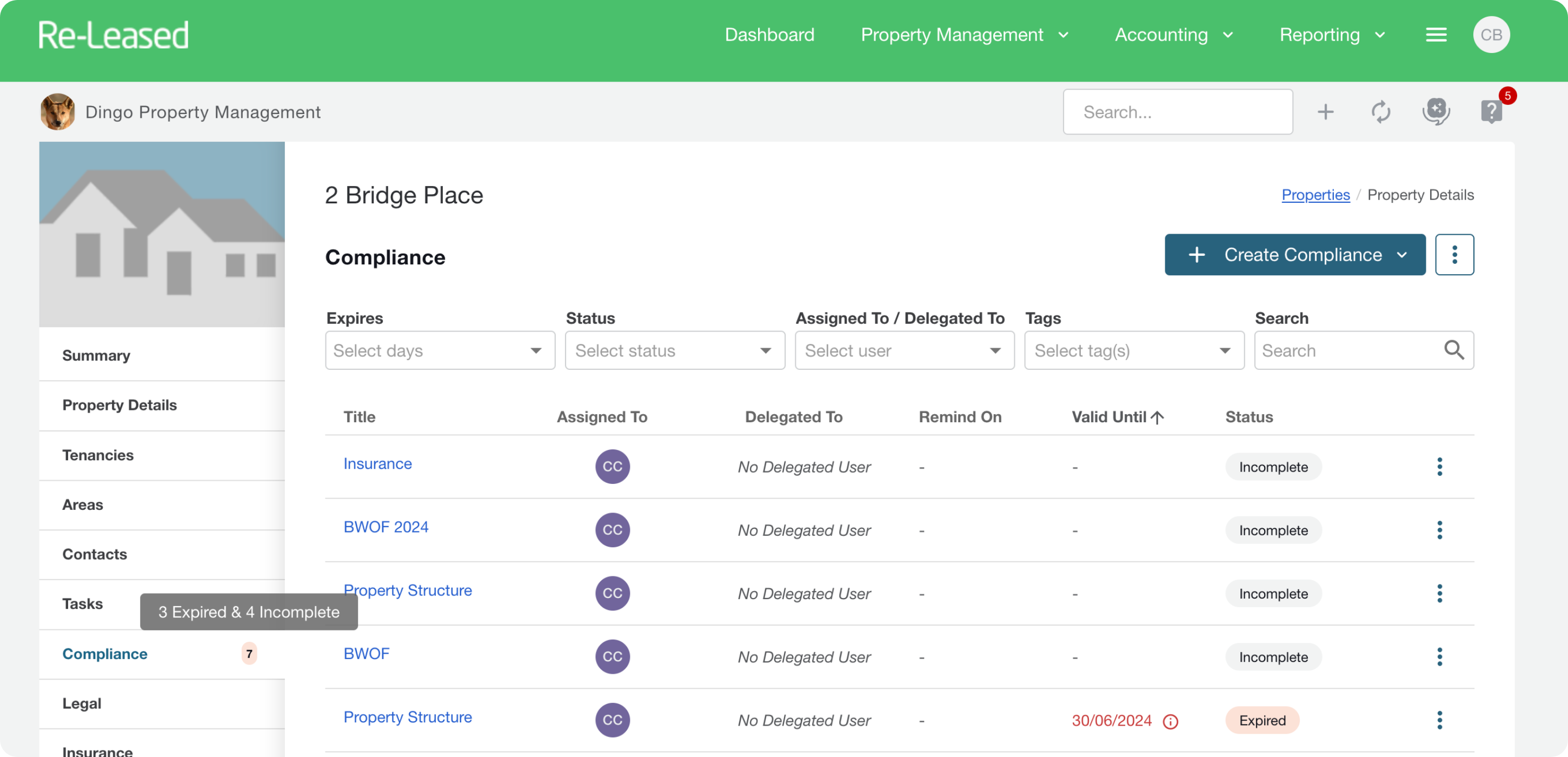The image size is (1568, 757).
Task: Click the Re-Leased logo
Action: [x=113, y=35]
